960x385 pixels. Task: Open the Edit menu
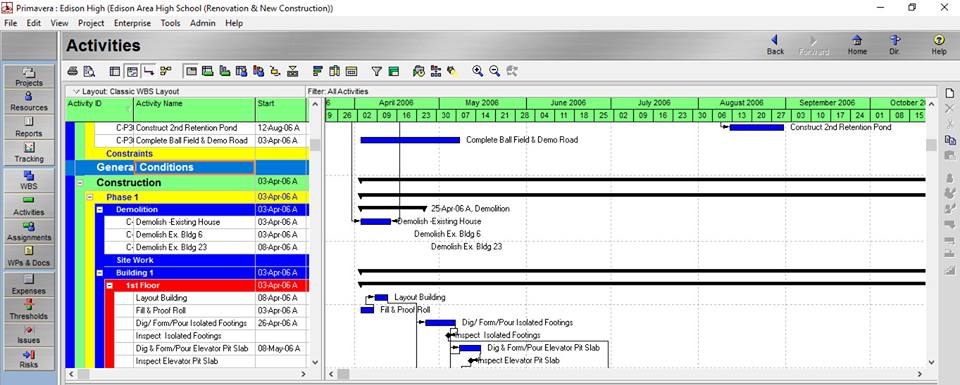[x=34, y=23]
